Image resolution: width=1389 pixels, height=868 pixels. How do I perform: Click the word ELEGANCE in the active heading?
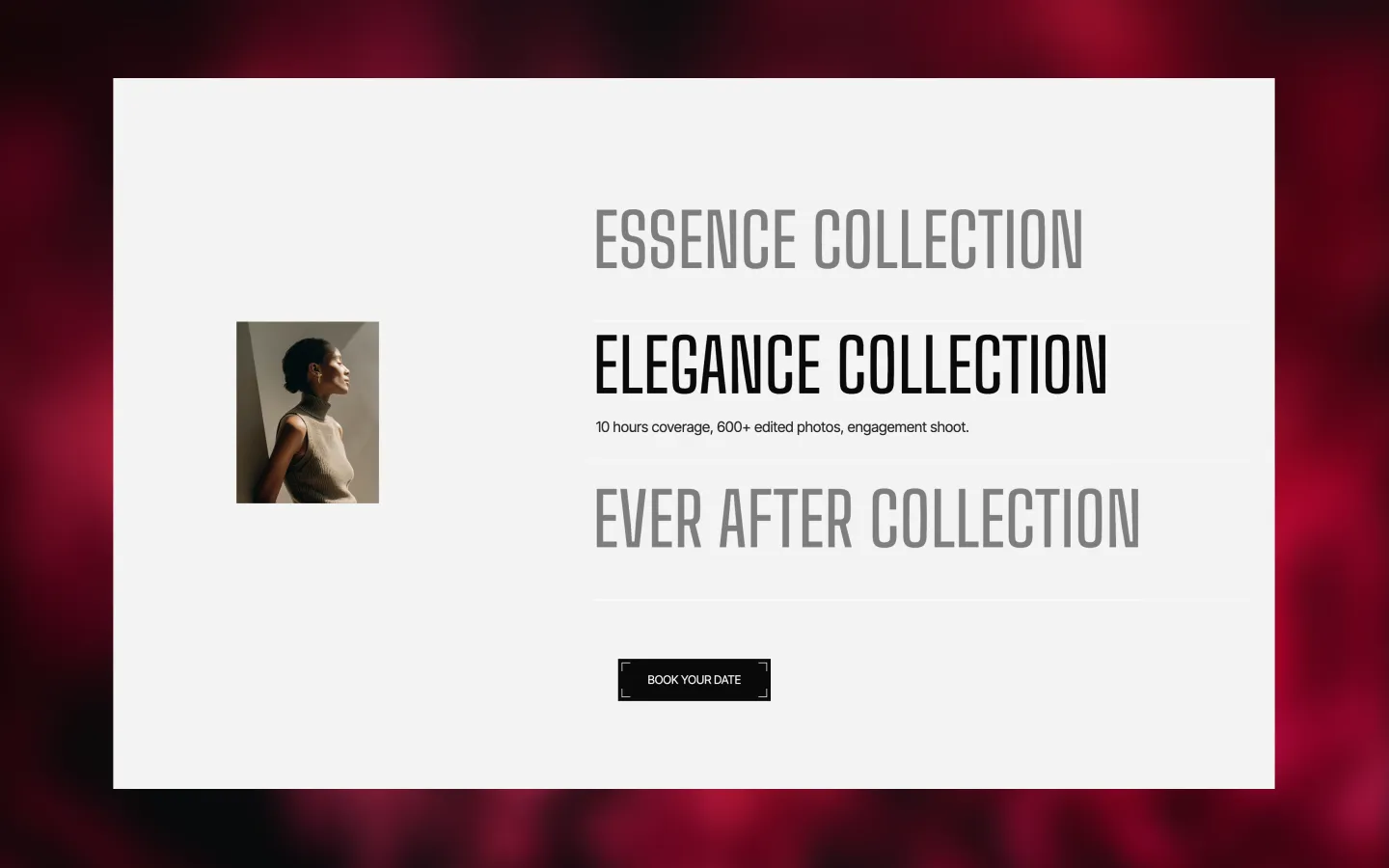pyautogui.click(x=707, y=365)
